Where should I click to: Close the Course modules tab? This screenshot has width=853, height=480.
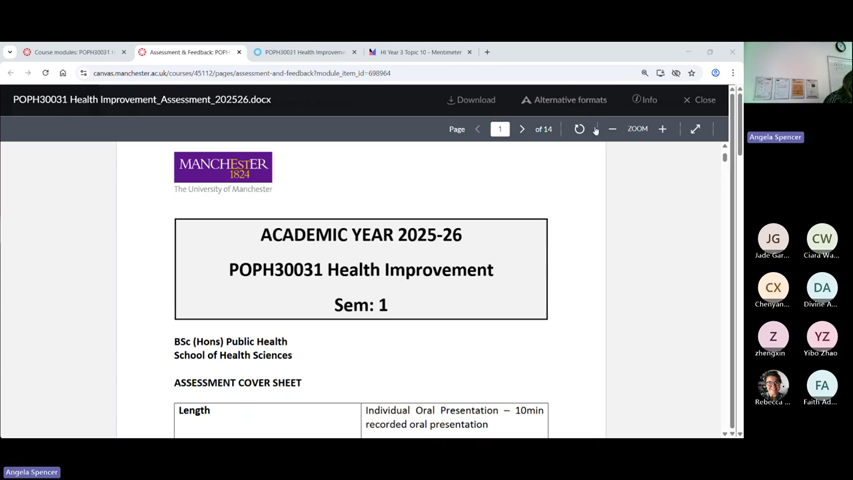[x=123, y=52]
